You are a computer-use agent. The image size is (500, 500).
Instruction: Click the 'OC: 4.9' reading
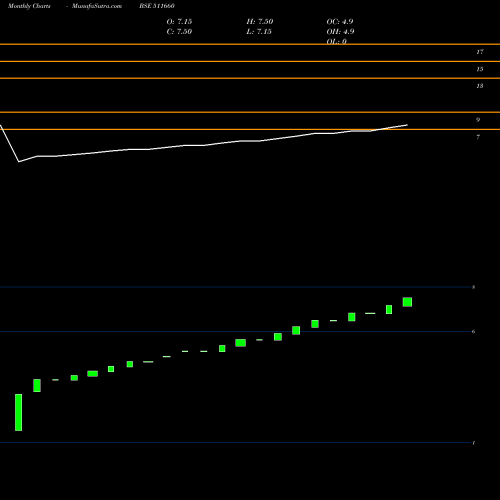pos(340,21)
